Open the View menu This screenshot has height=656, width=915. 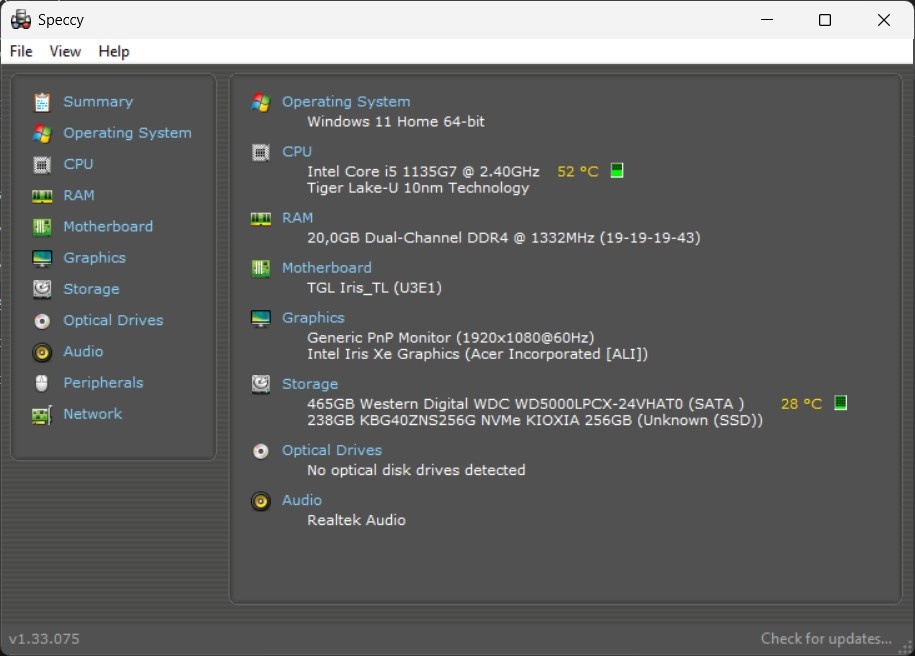click(x=65, y=51)
